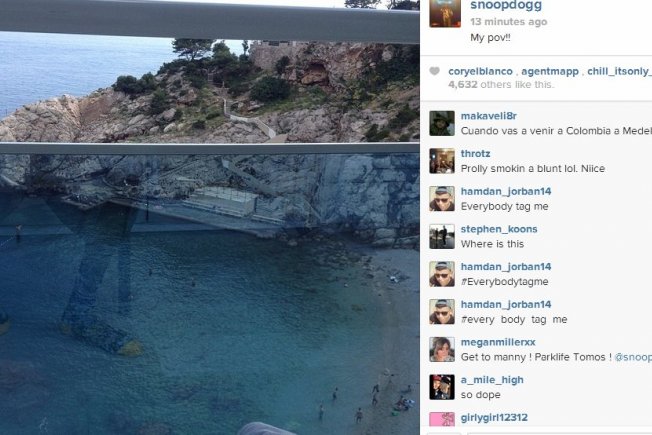
Task: Open agentmapp liker profile link
Action: click(x=550, y=72)
